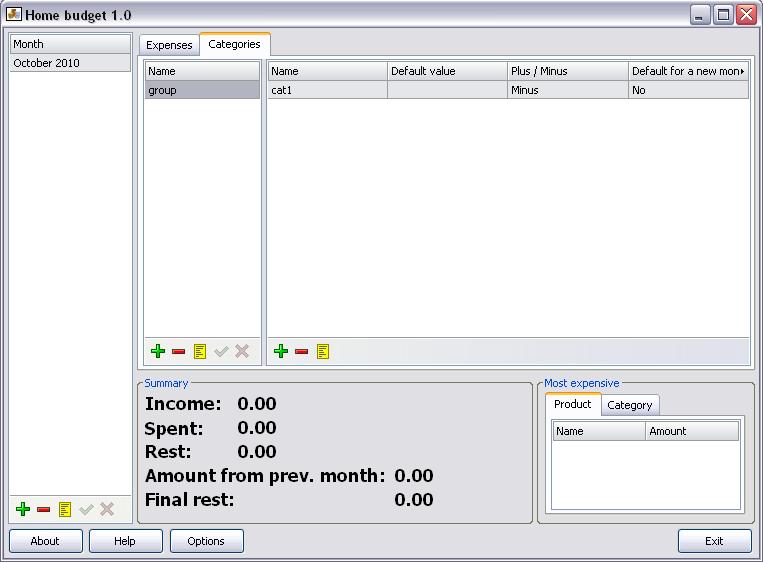Select the group row in the Name list
The image size is (763, 562).
click(202, 90)
